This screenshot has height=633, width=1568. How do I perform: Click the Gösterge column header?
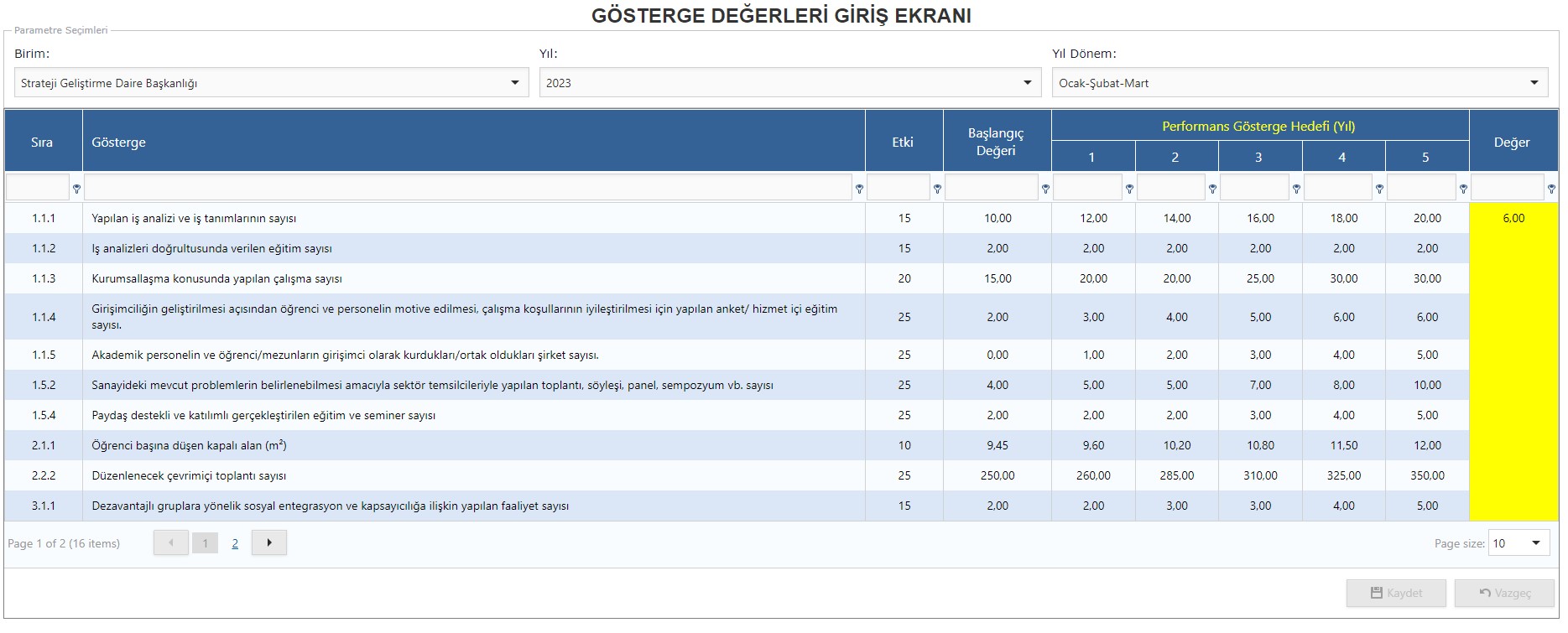(x=474, y=142)
